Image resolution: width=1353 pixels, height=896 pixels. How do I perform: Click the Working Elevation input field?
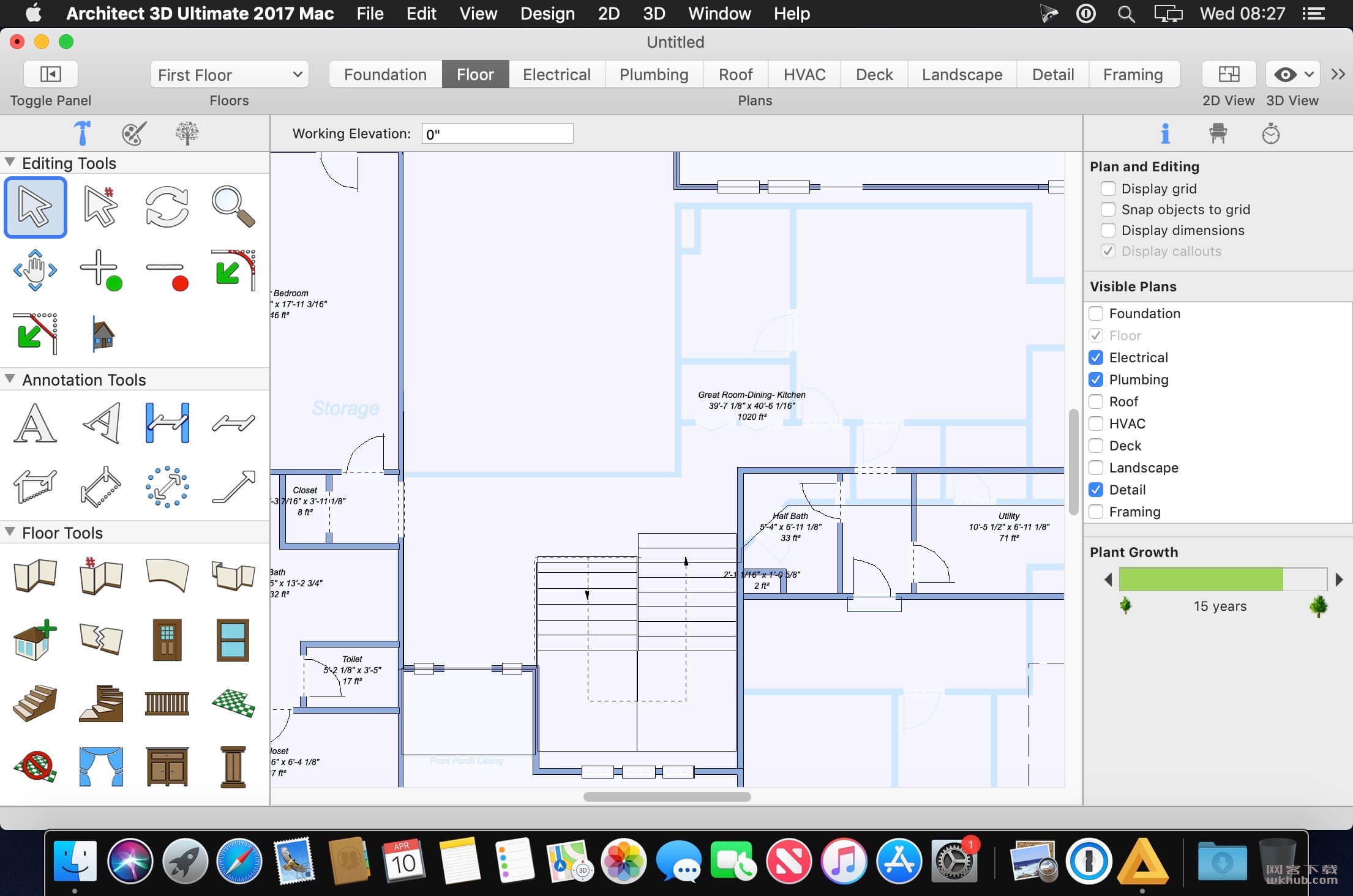(497, 133)
